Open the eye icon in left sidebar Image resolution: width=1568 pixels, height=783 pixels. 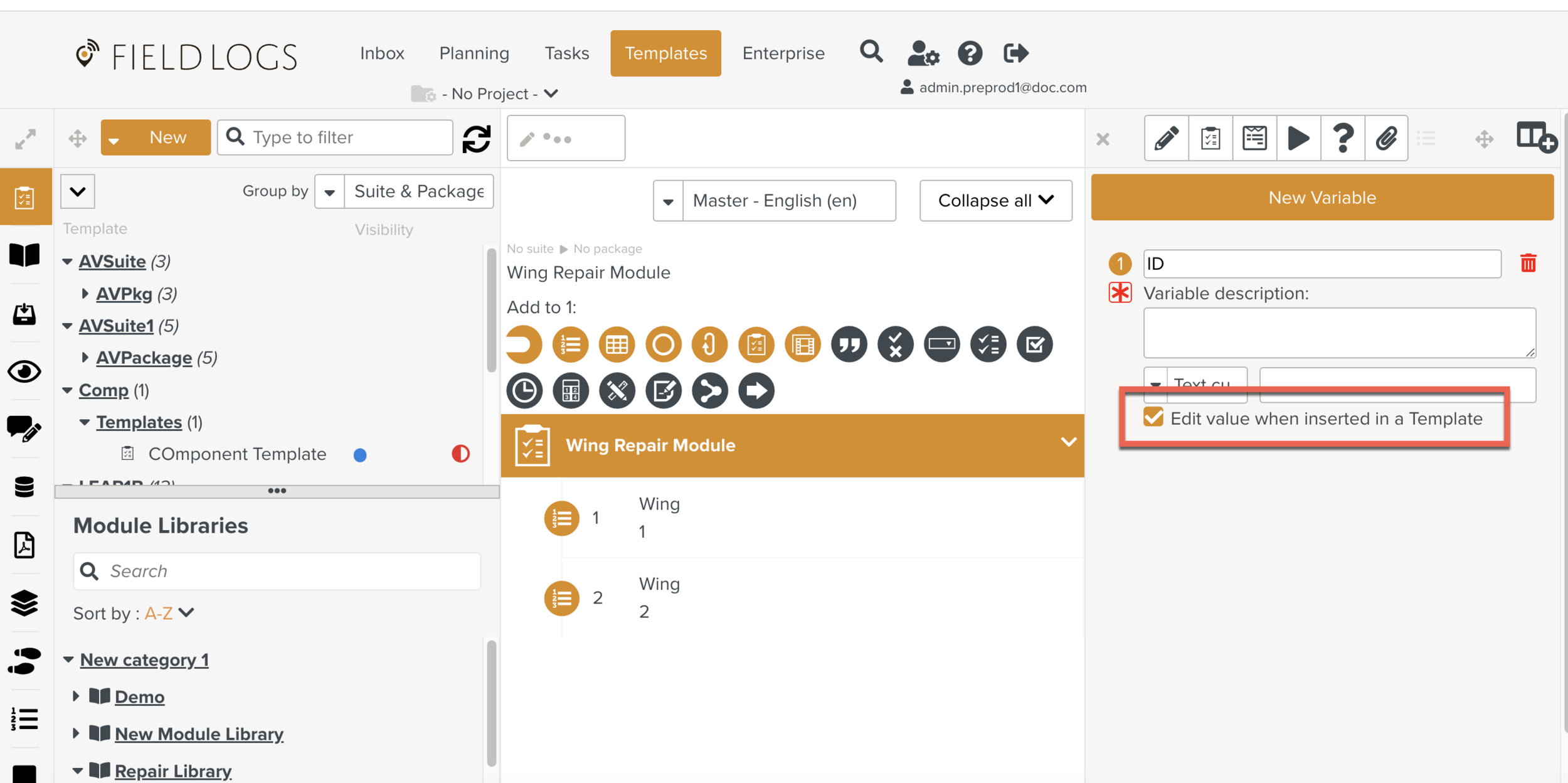24,371
